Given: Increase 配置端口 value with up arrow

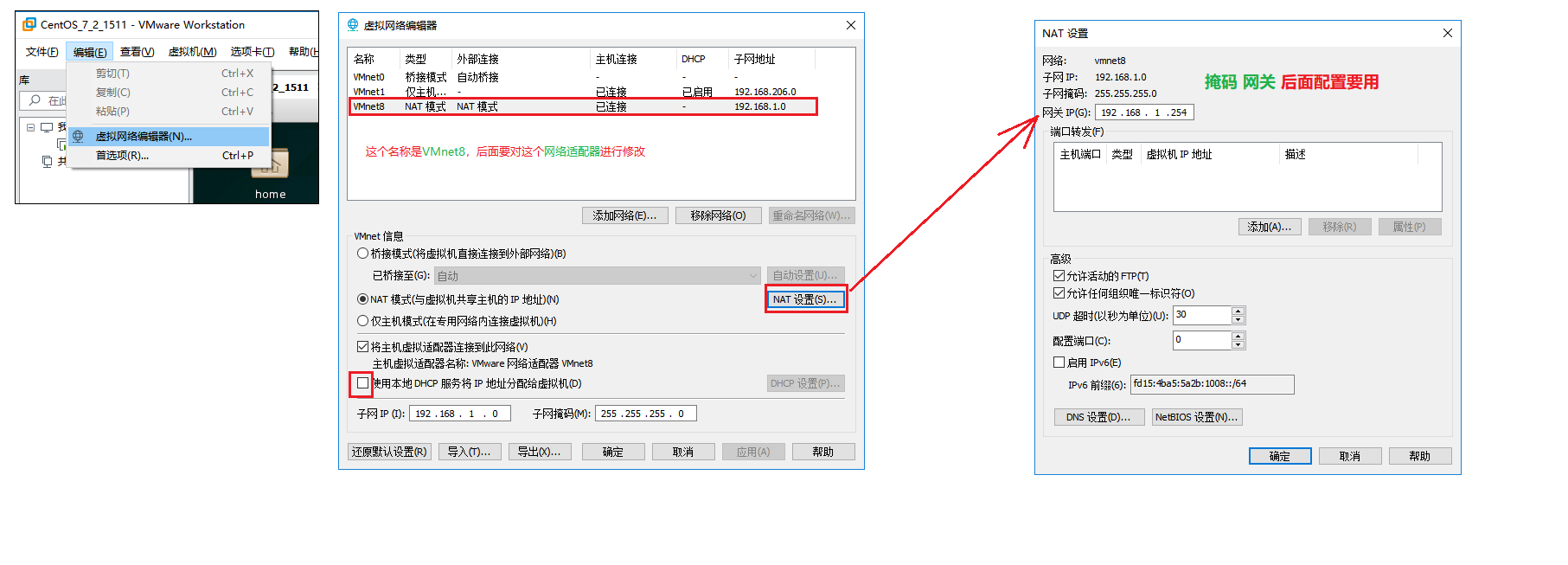Looking at the screenshot, I should tap(1238, 336).
